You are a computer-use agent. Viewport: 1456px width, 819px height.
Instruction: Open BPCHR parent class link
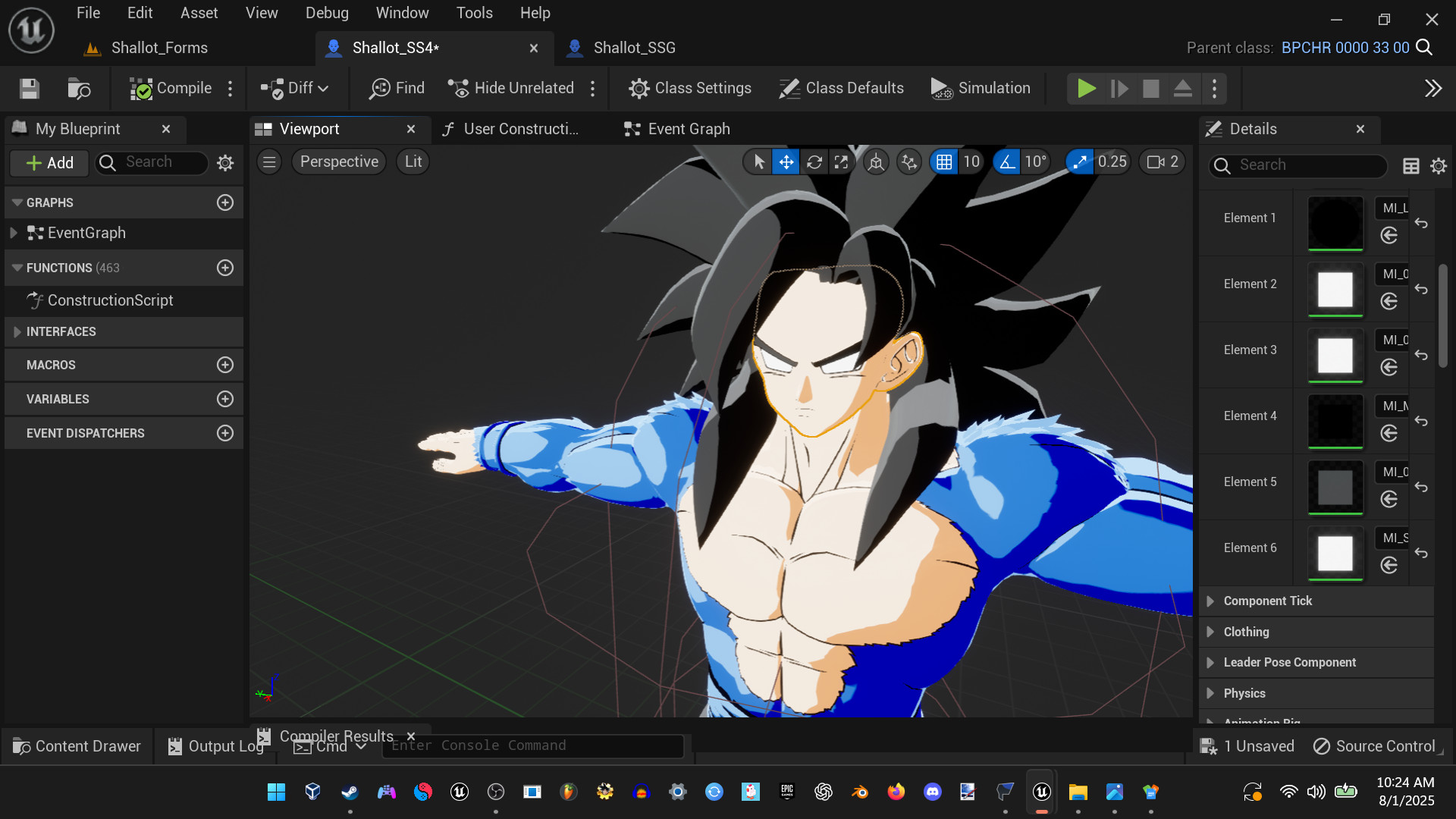pos(1344,47)
